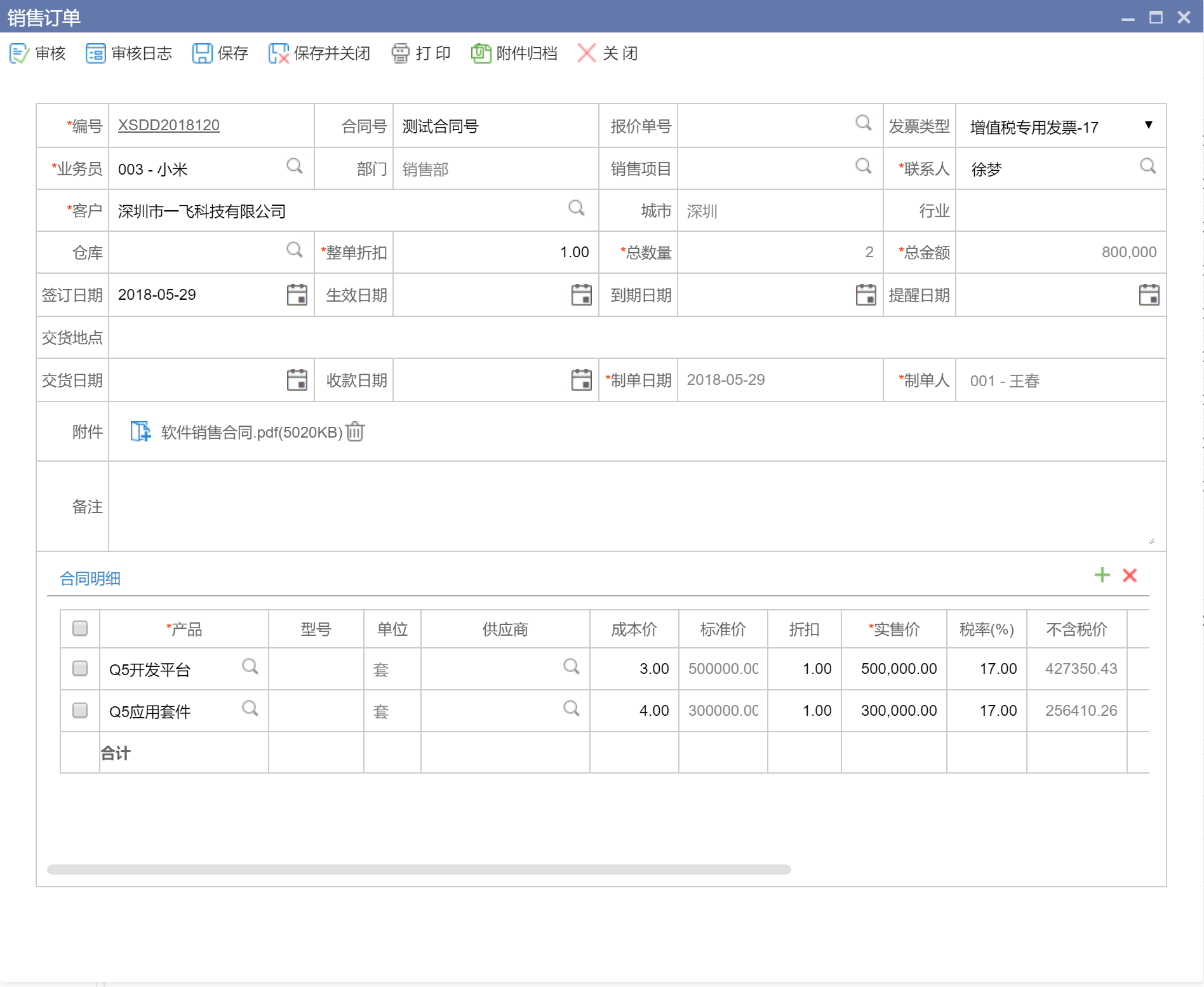Delete detail row with red X icon
The height and width of the screenshot is (987, 1204).
1129,575
